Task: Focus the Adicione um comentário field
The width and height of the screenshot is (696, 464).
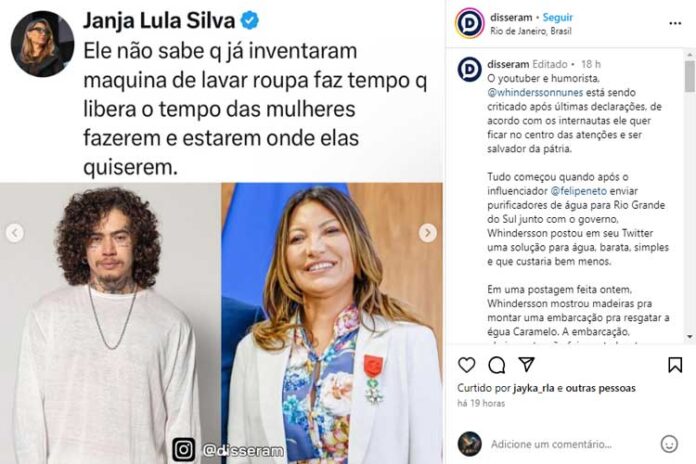Action: 551,444
